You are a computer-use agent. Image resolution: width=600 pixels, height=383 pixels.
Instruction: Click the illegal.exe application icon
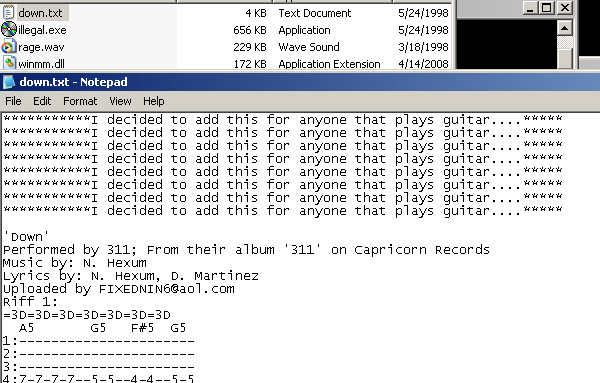[x=8, y=29]
